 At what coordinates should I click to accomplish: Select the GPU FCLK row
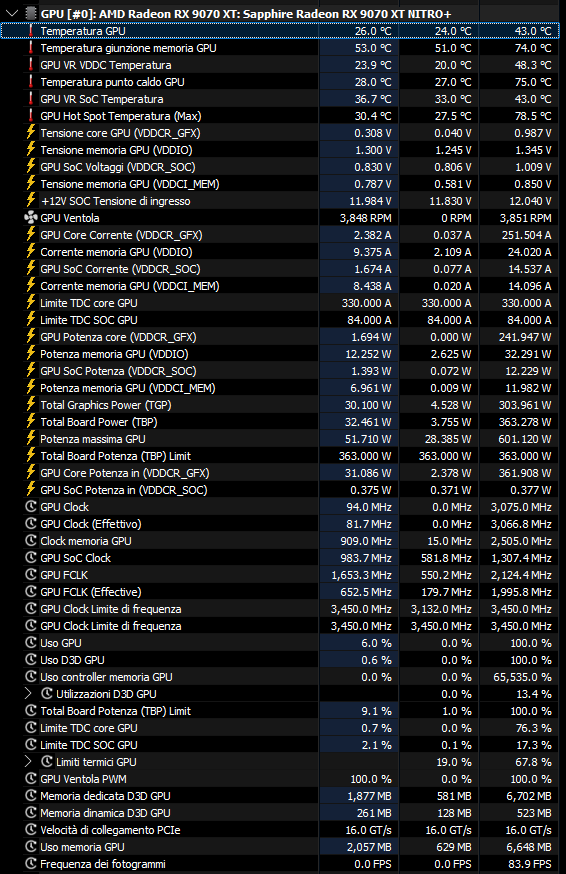(x=280, y=575)
